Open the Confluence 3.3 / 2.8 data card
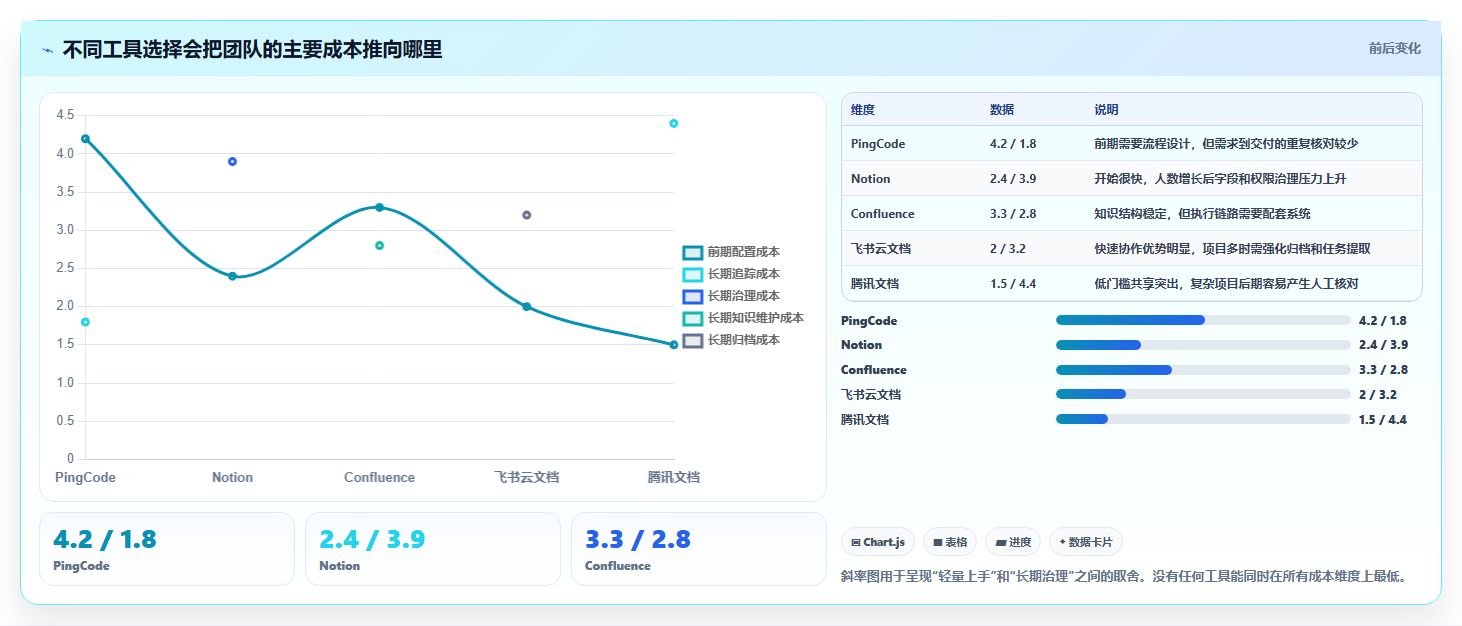Viewport: 1462px width, 626px height. pos(699,548)
